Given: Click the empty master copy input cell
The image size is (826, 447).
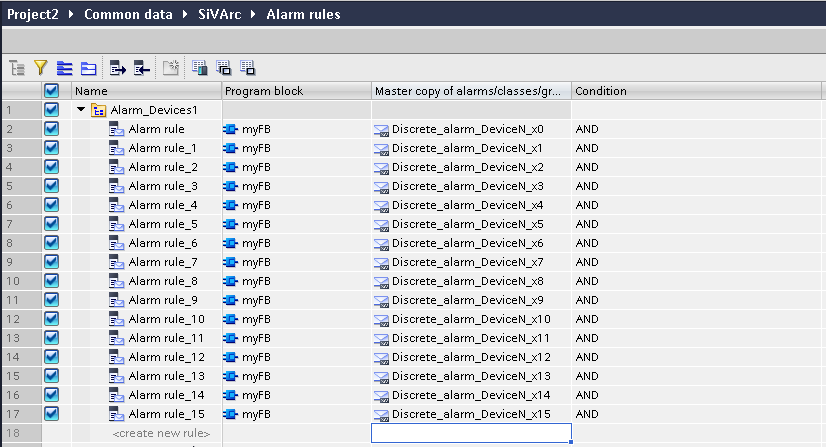Looking at the screenshot, I should coord(471,433).
